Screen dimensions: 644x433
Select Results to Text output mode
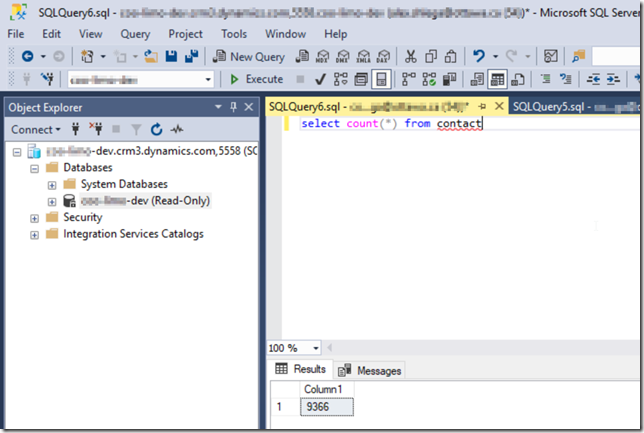[477, 79]
